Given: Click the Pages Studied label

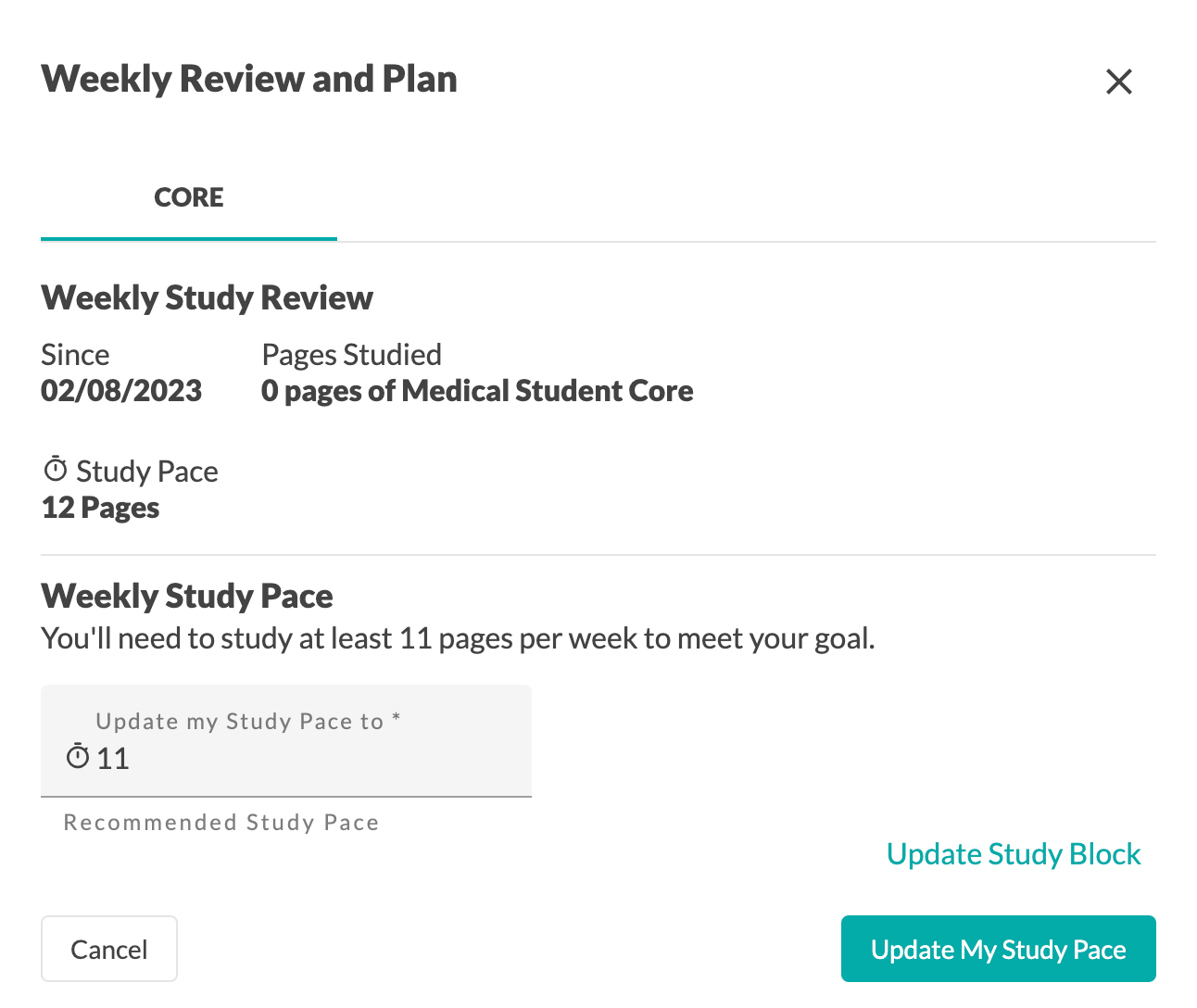Looking at the screenshot, I should point(352,355).
